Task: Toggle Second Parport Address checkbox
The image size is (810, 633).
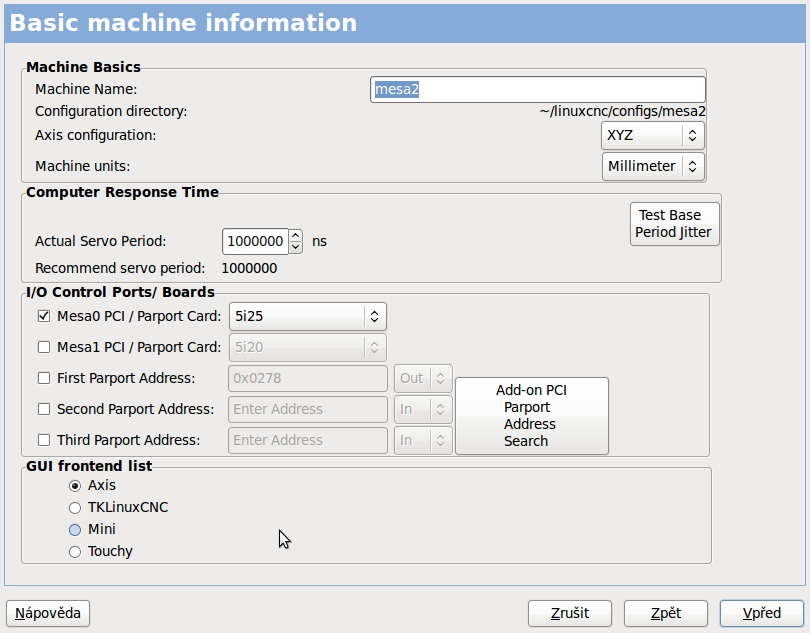Action: [x=43, y=409]
